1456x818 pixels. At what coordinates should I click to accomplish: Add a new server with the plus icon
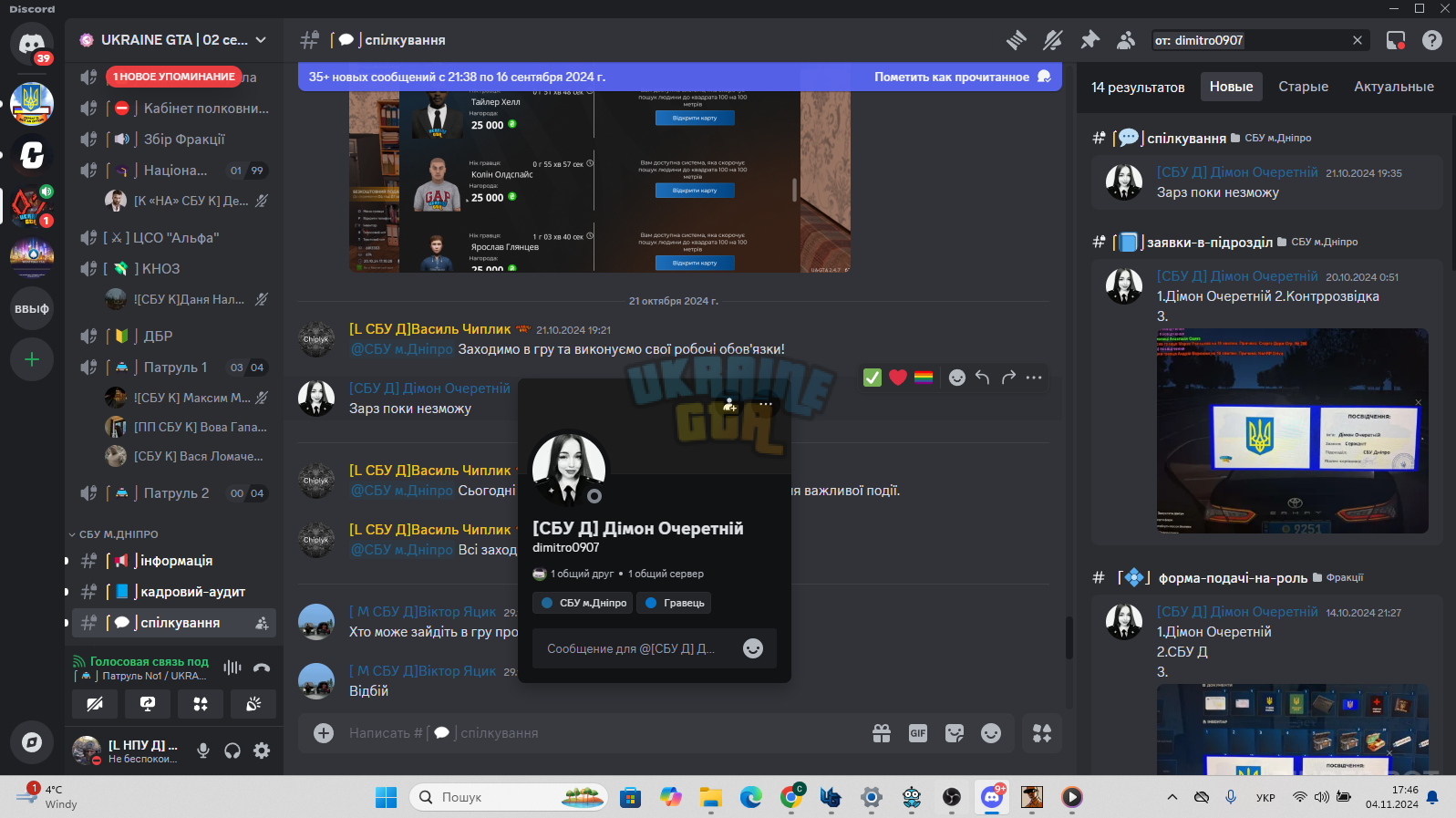point(32,359)
